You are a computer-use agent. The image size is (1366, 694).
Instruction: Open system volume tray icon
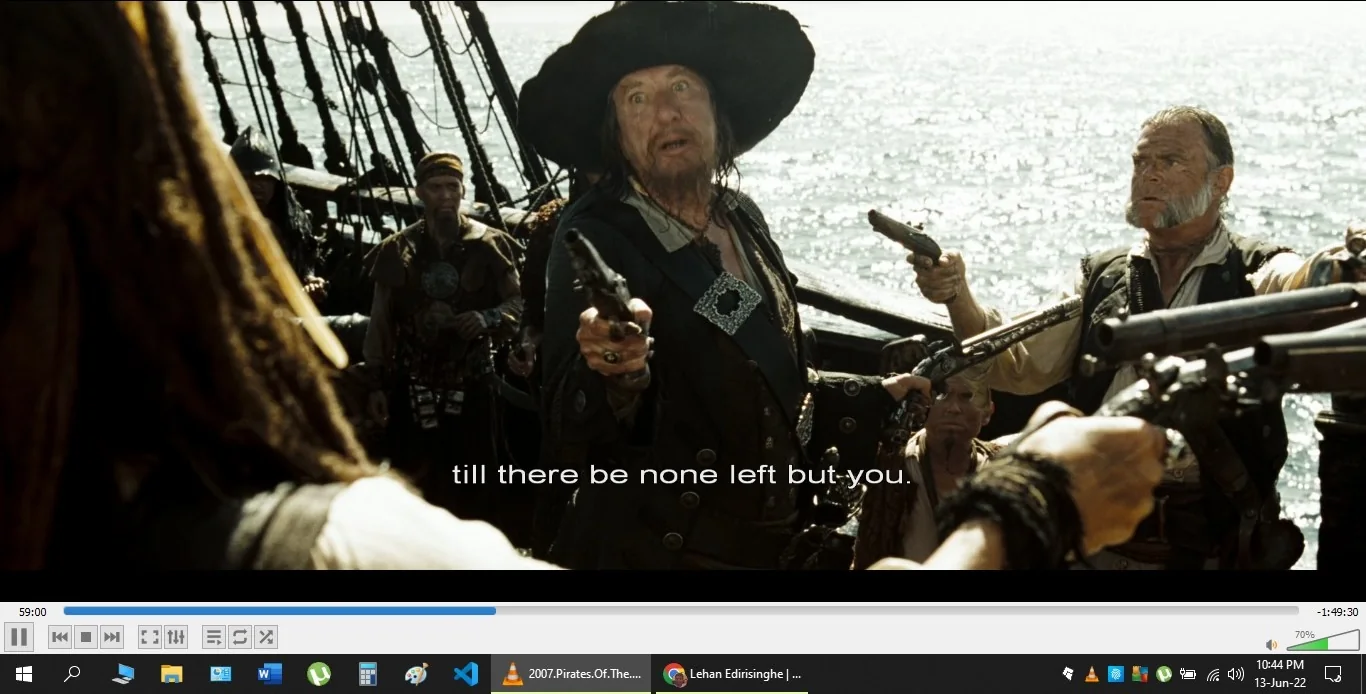[x=1236, y=674]
